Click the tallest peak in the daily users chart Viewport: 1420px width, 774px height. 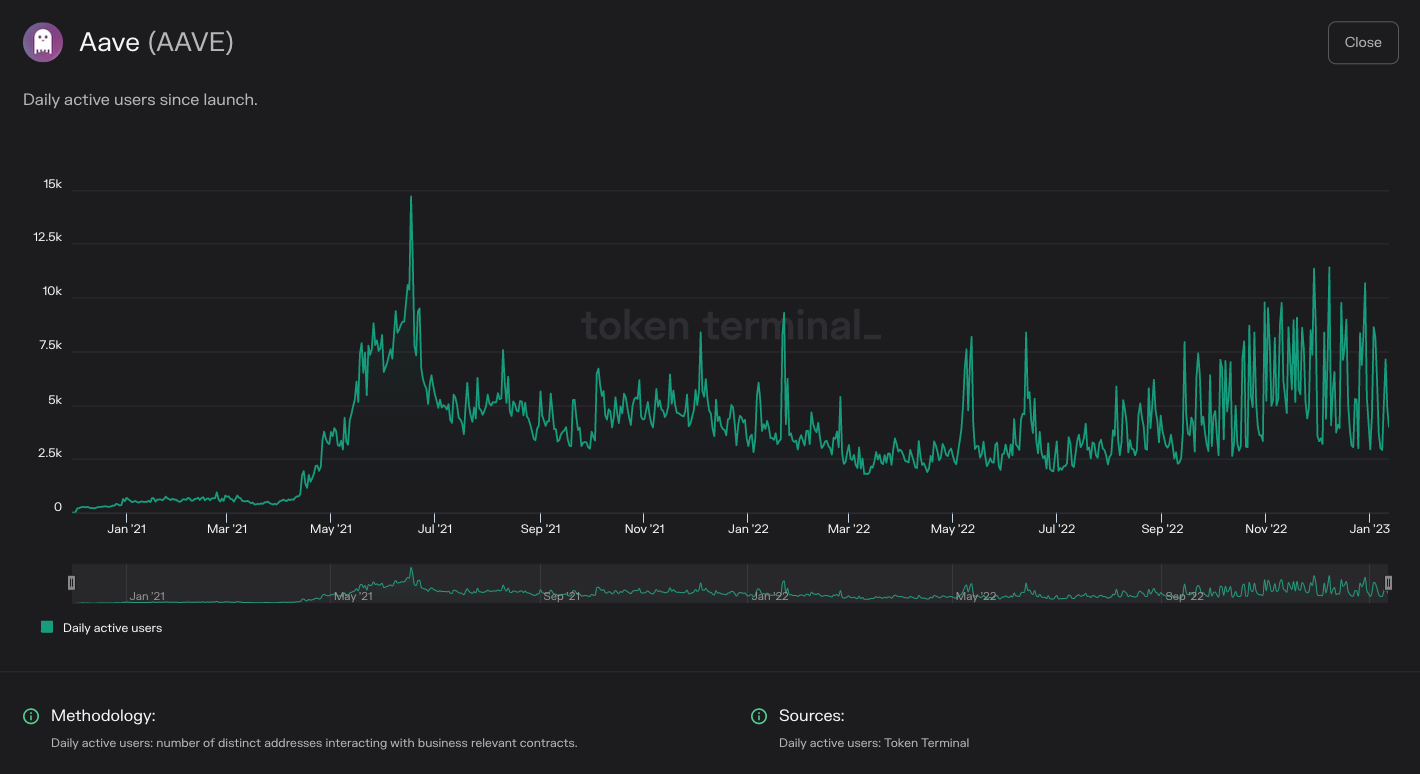click(x=411, y=198)
